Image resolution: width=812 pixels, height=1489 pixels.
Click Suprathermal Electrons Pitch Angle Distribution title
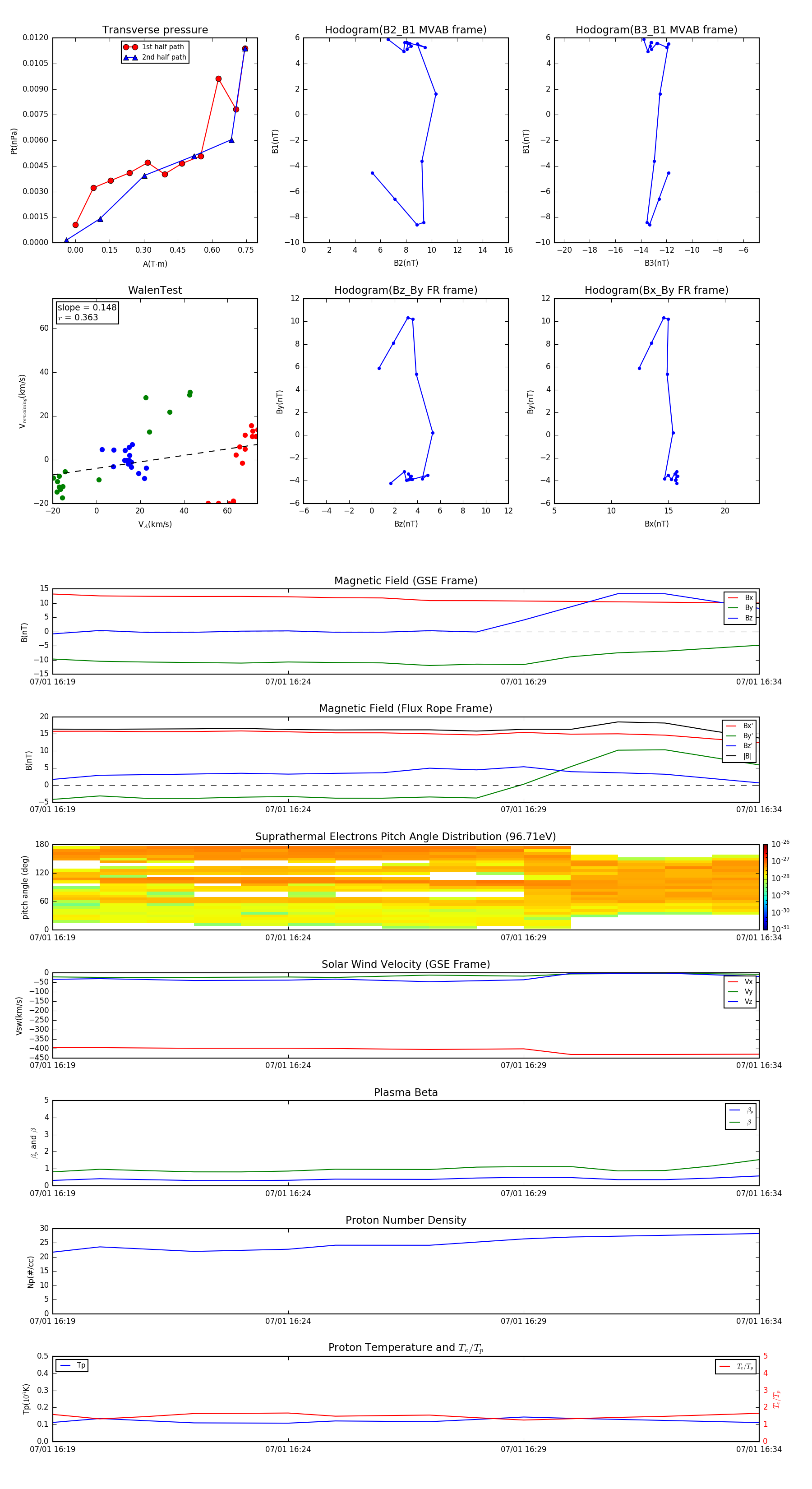click(x=406, y=837)
